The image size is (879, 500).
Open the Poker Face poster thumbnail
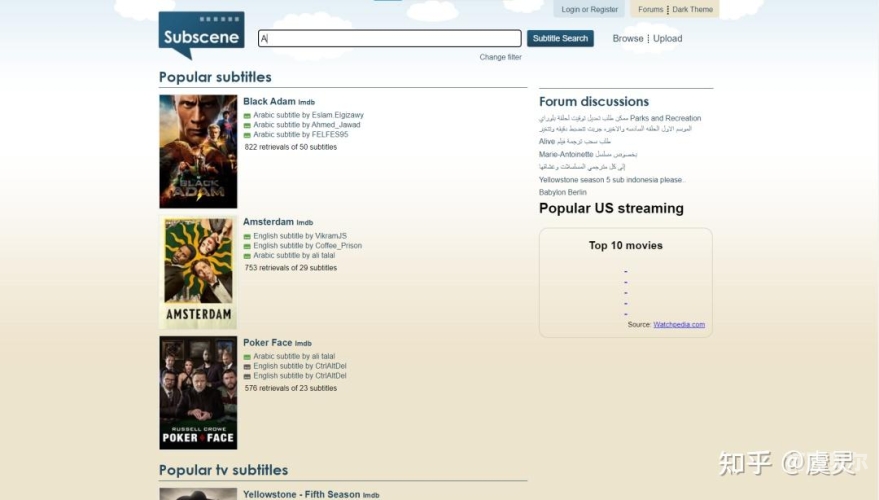click(x=198, y=392)
